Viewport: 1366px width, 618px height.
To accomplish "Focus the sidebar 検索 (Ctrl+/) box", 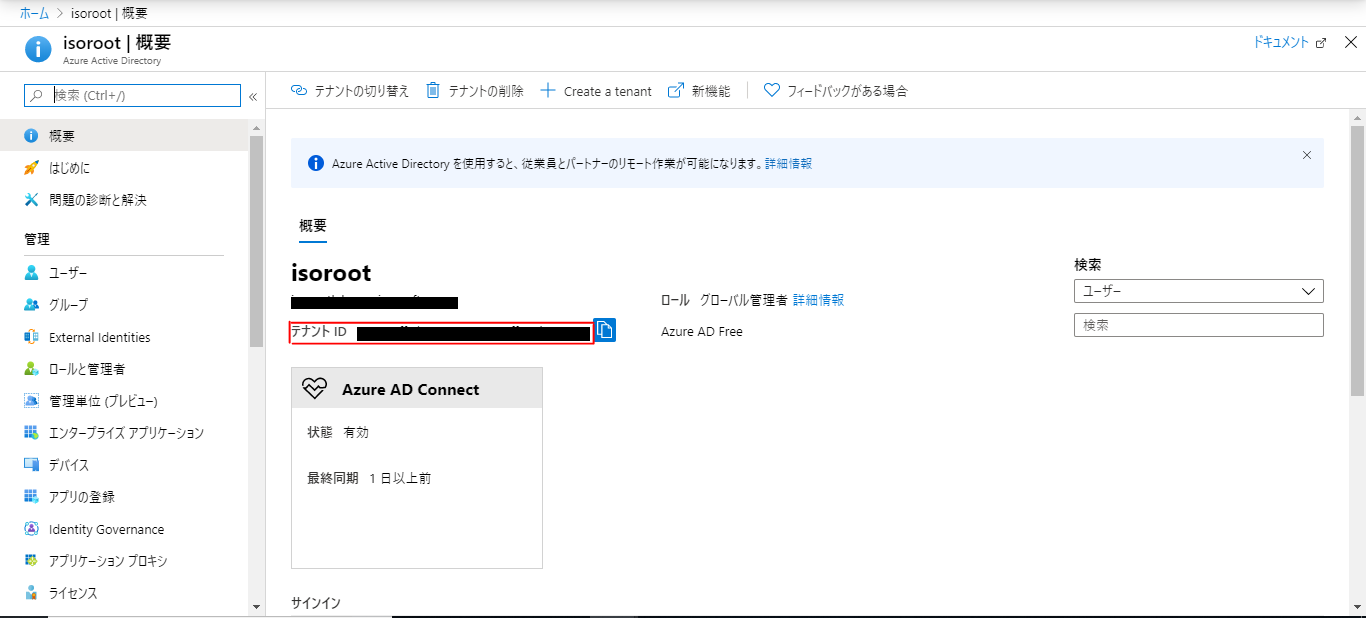I will (x=133, y=95).
